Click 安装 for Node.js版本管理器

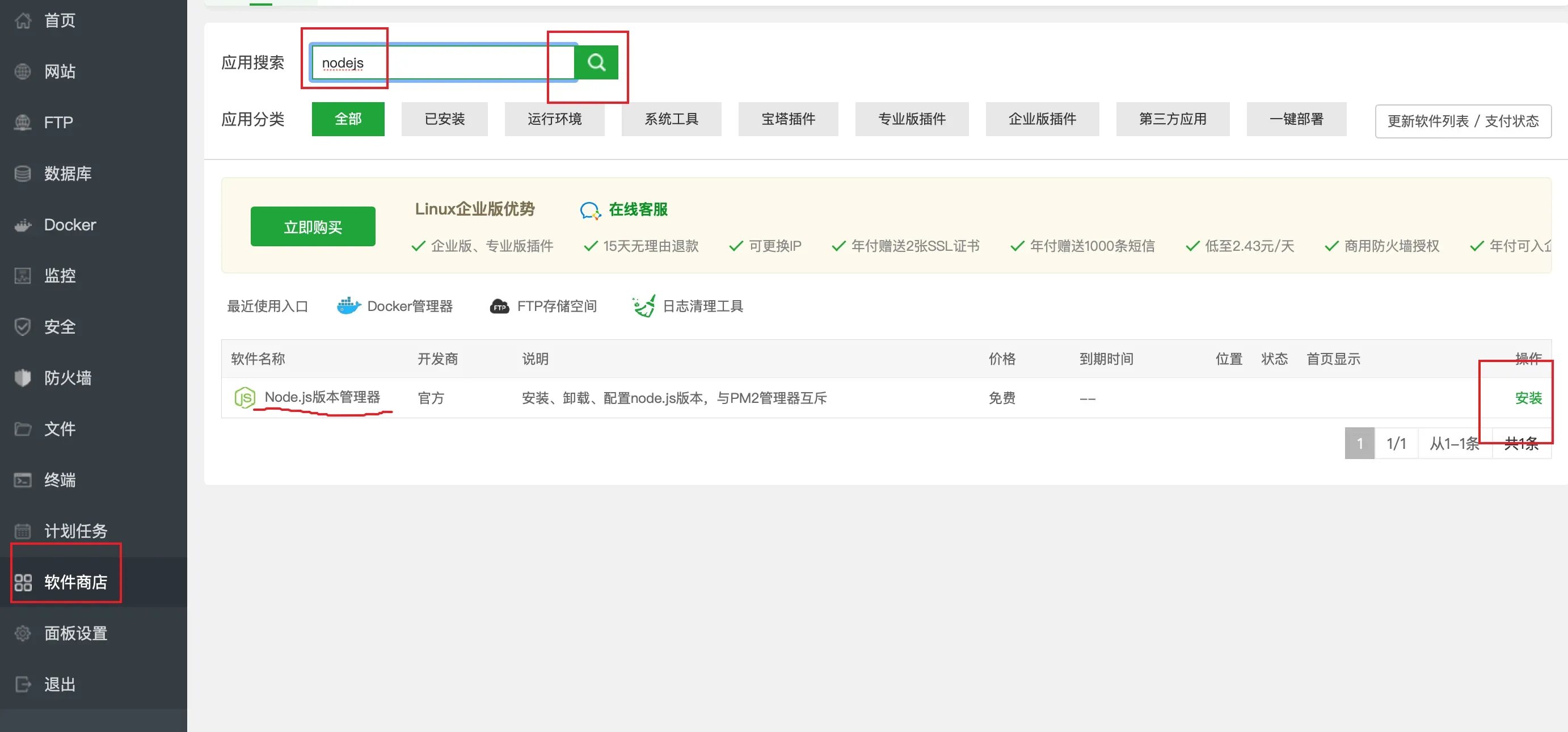[x=1528, y=398]
